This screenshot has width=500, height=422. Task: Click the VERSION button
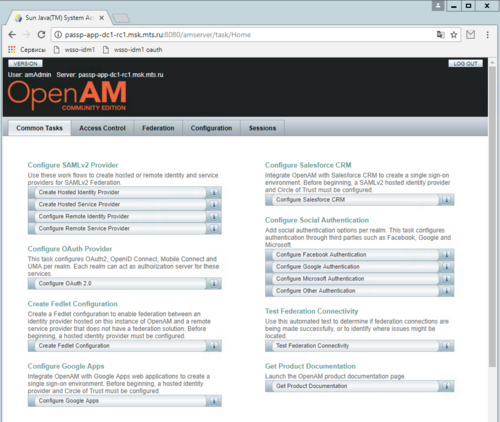coord(25,63)
